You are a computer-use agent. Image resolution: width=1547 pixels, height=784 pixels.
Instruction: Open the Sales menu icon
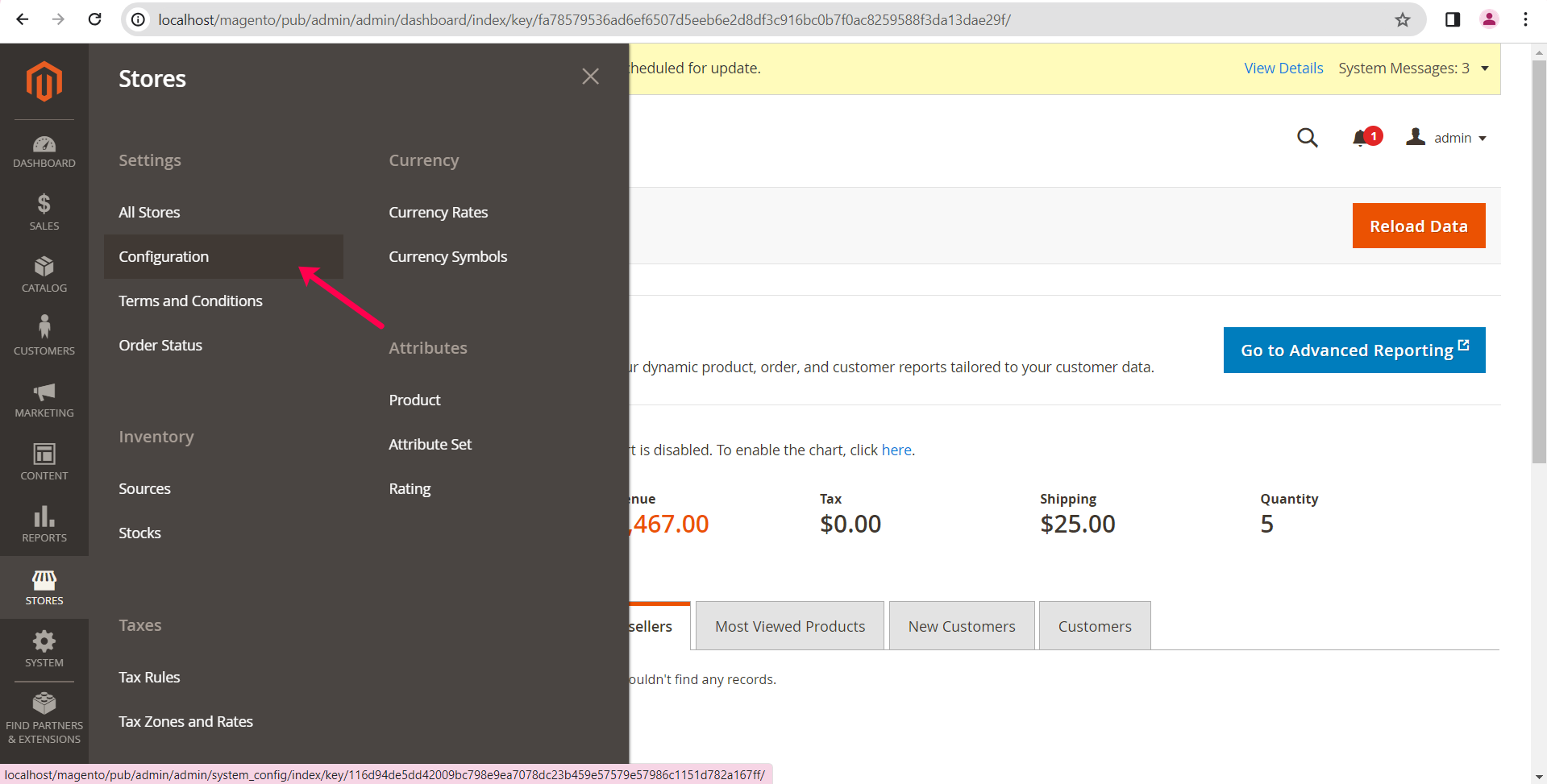coord(44,212)
